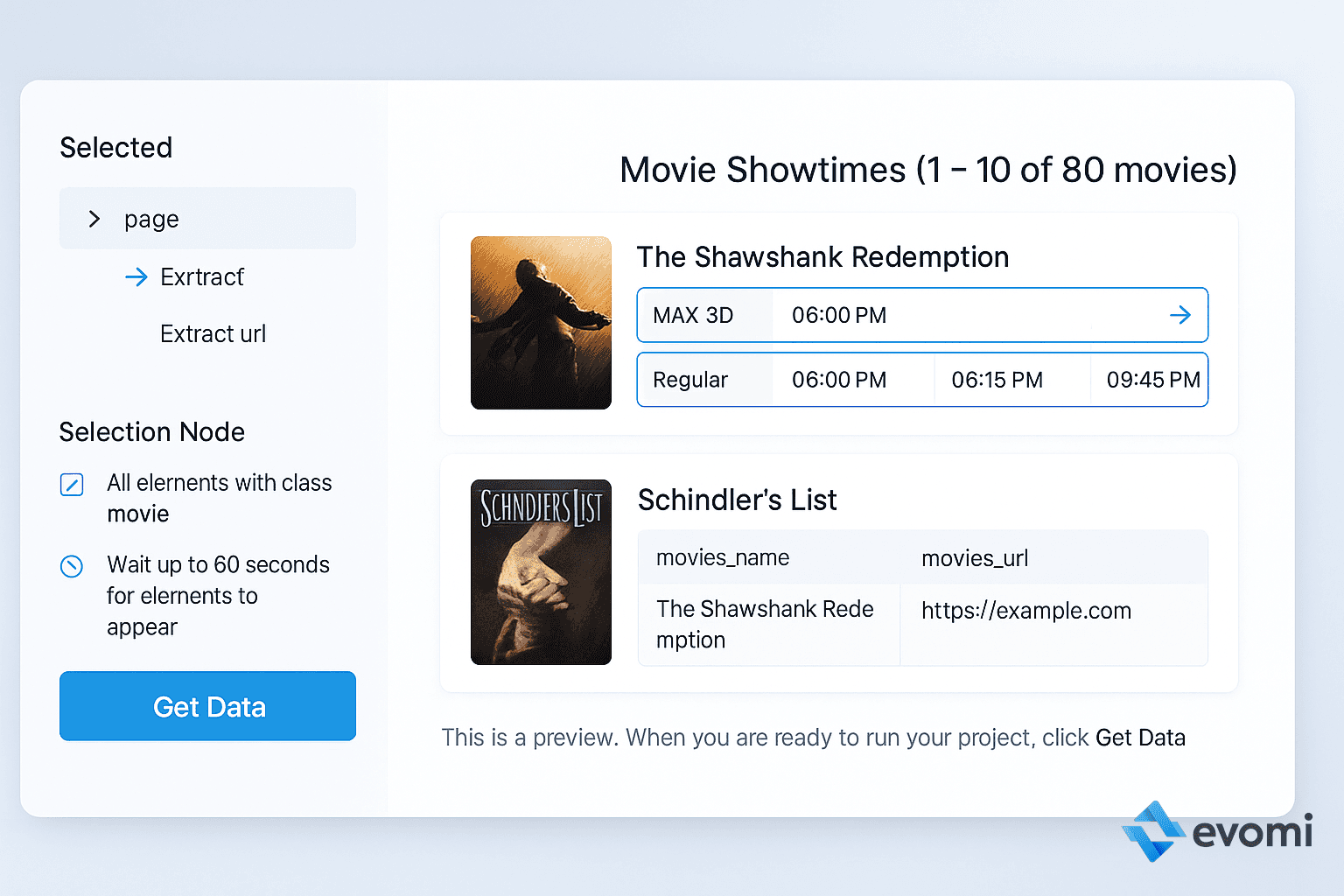
Task: Click the MAX 3D format label
Action: tap(693, 315)
